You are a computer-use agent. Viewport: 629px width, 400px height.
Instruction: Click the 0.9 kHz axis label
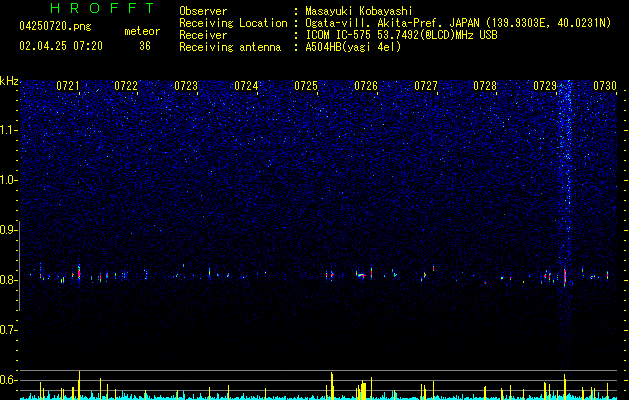(8, 230)
